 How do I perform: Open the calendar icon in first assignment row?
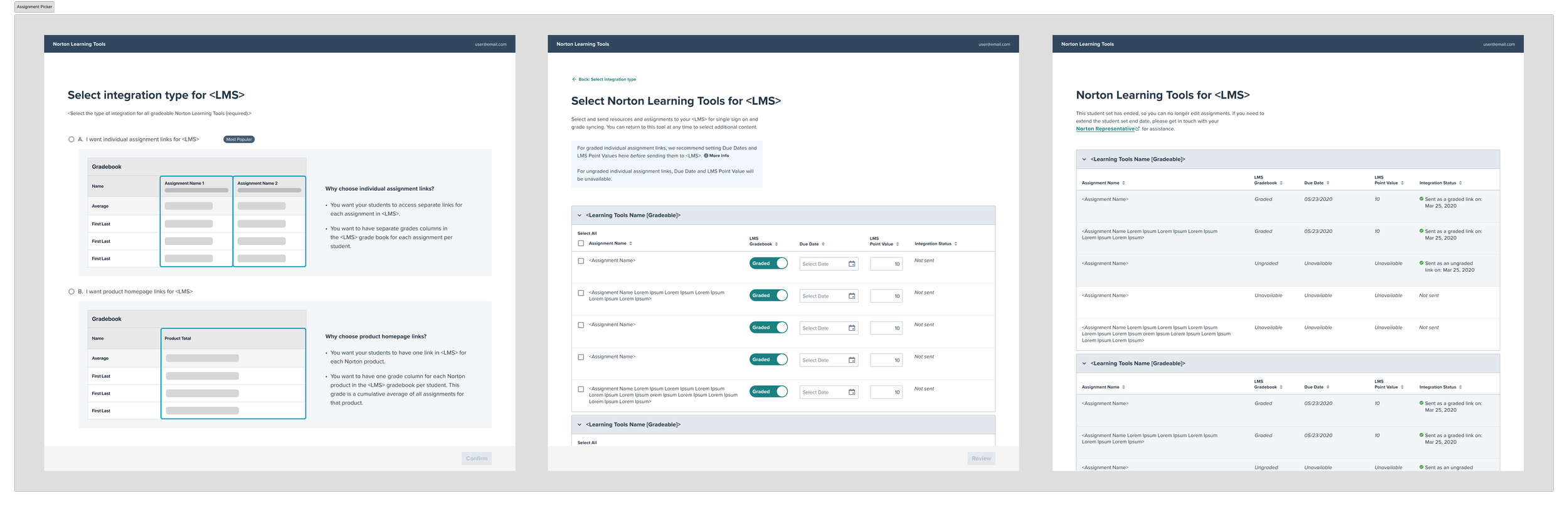[x=852, y=264]
